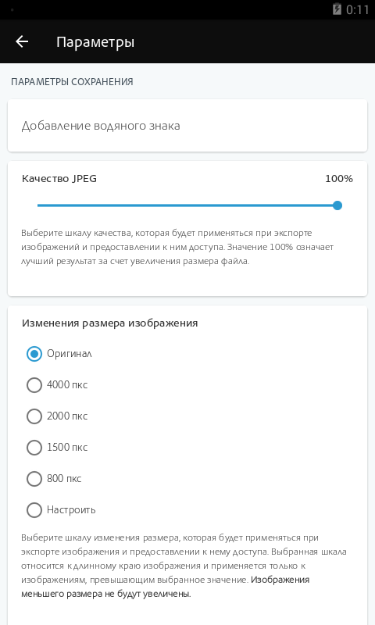Viewport: 375px width, 625px height.
Task: Tap the battery icon in status bar
Action: point(337,9)
